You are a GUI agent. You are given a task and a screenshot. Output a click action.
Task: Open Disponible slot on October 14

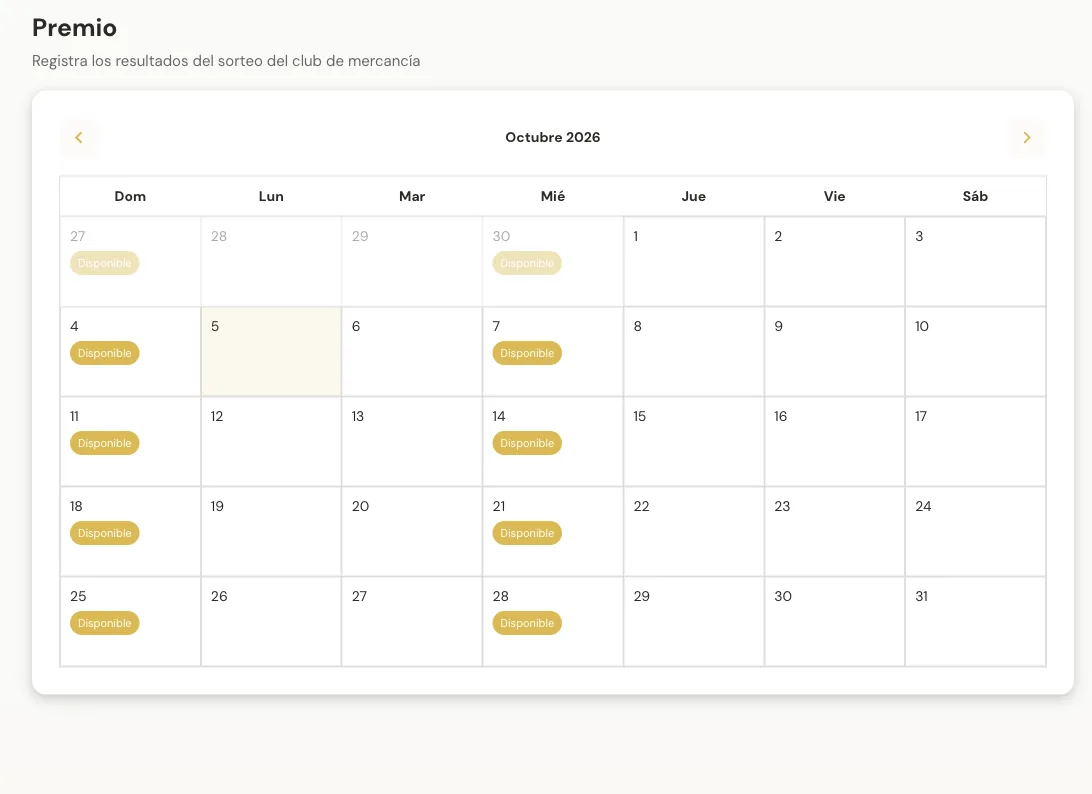pyautogui.click(x=526, y=443)
